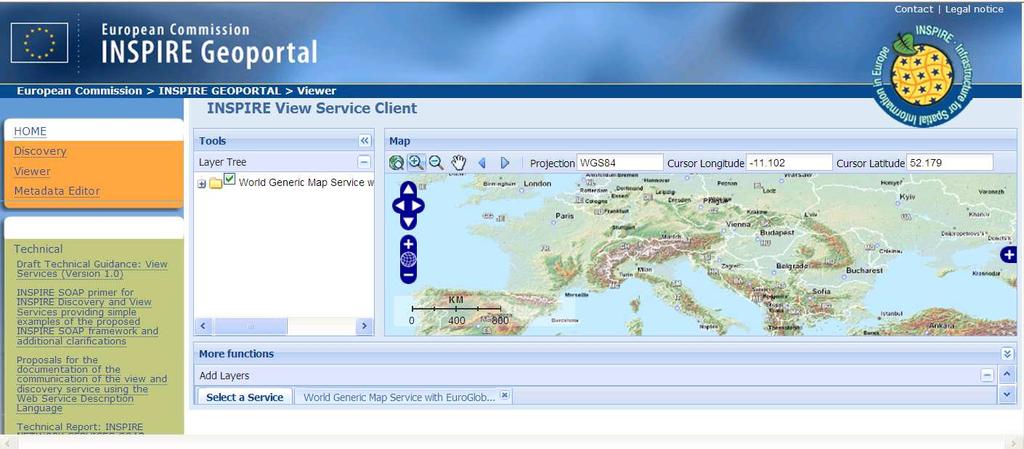Open Discovery in side menu

(40, 151)
